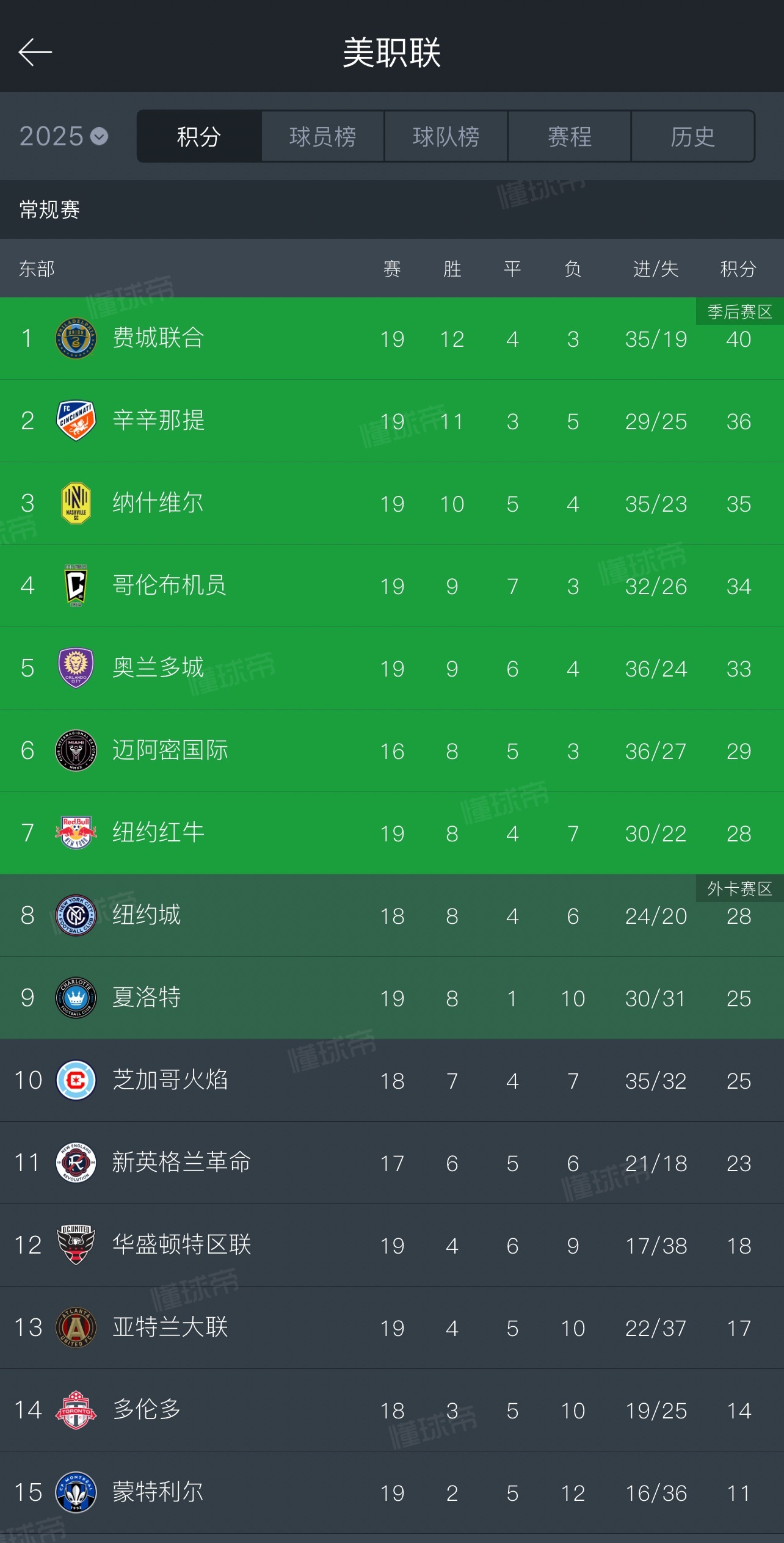Open the 芝加哥火焰 team row

pos(392,1080)
